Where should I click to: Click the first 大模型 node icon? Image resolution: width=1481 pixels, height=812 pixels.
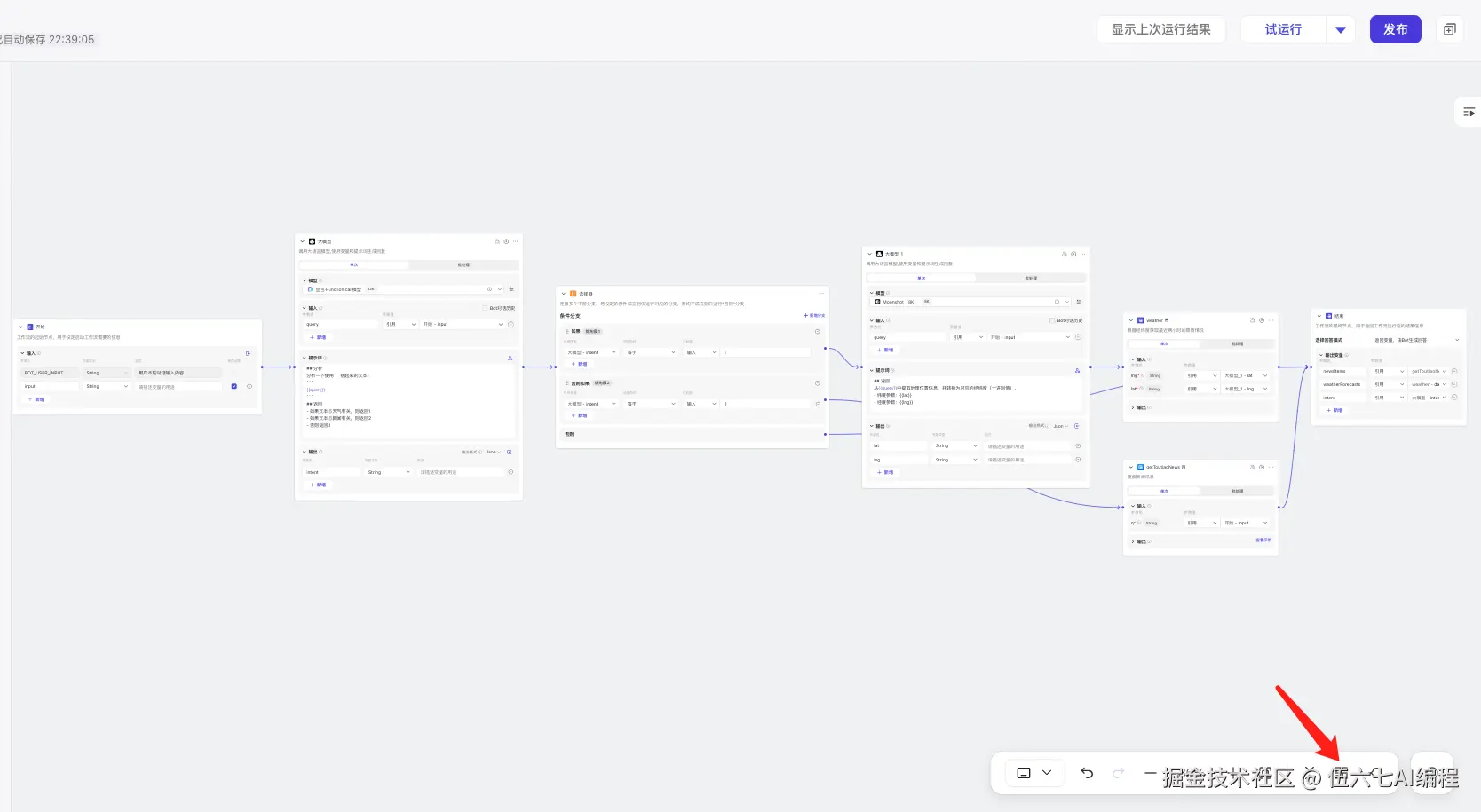point(312,241)
